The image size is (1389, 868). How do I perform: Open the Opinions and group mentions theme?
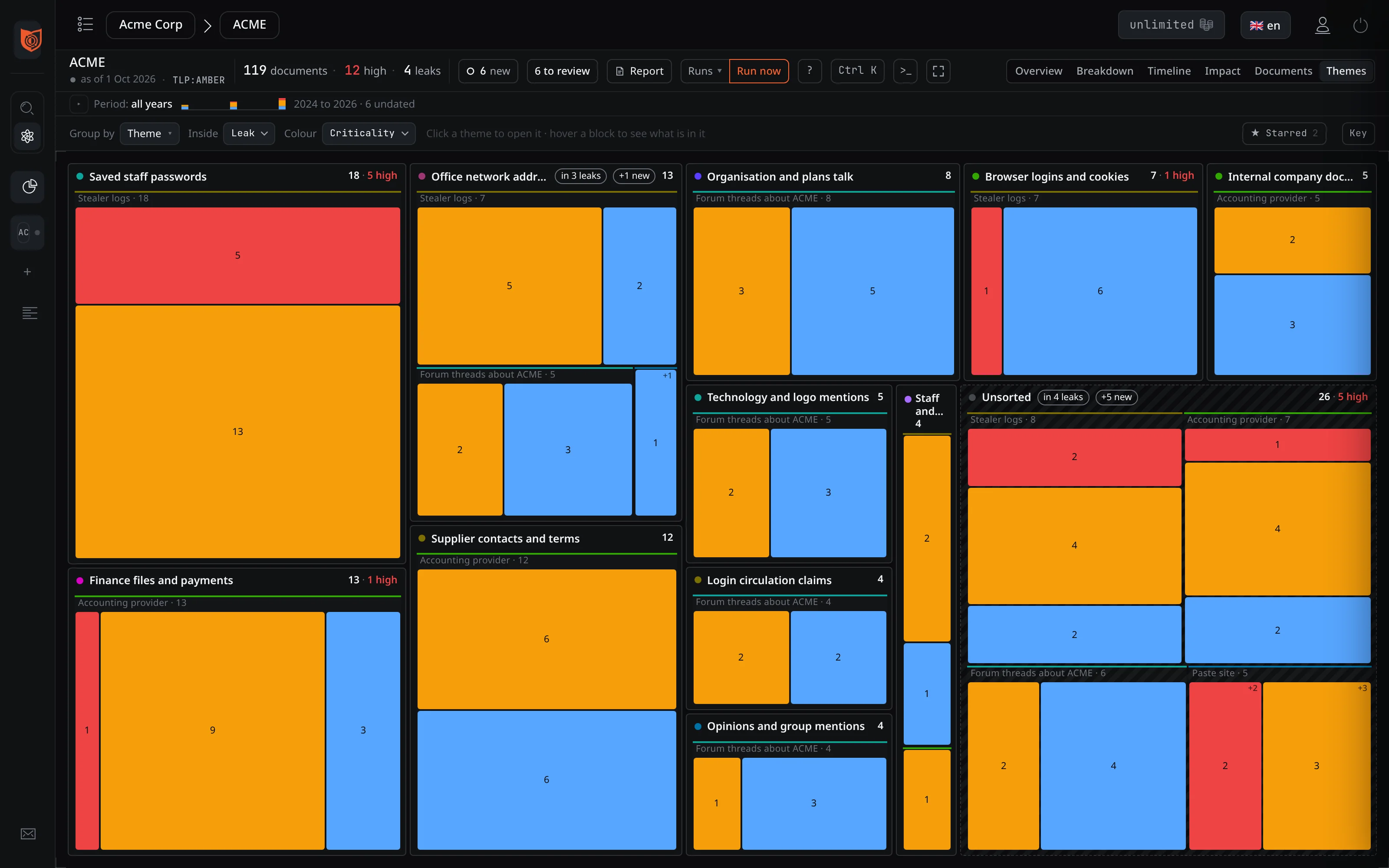tap(785, 726)
